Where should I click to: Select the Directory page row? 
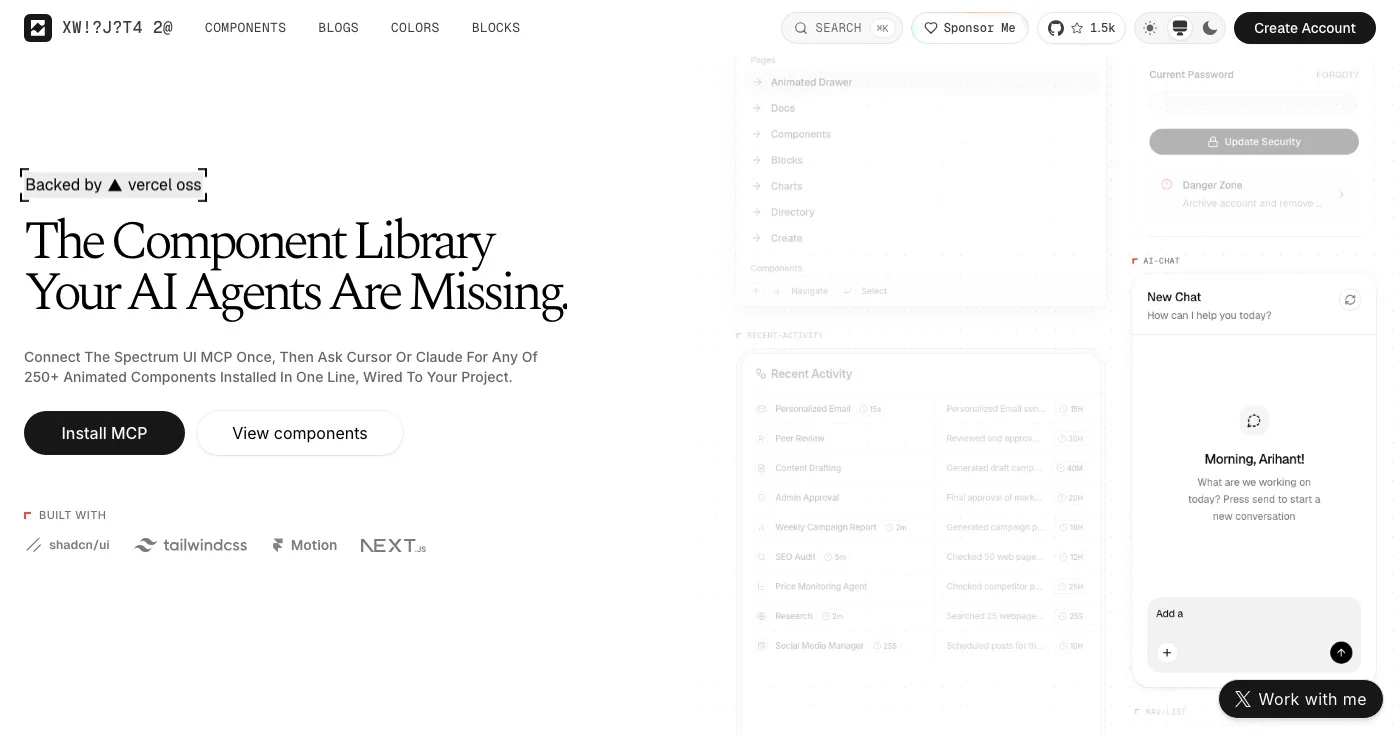[x=925, y=212]
